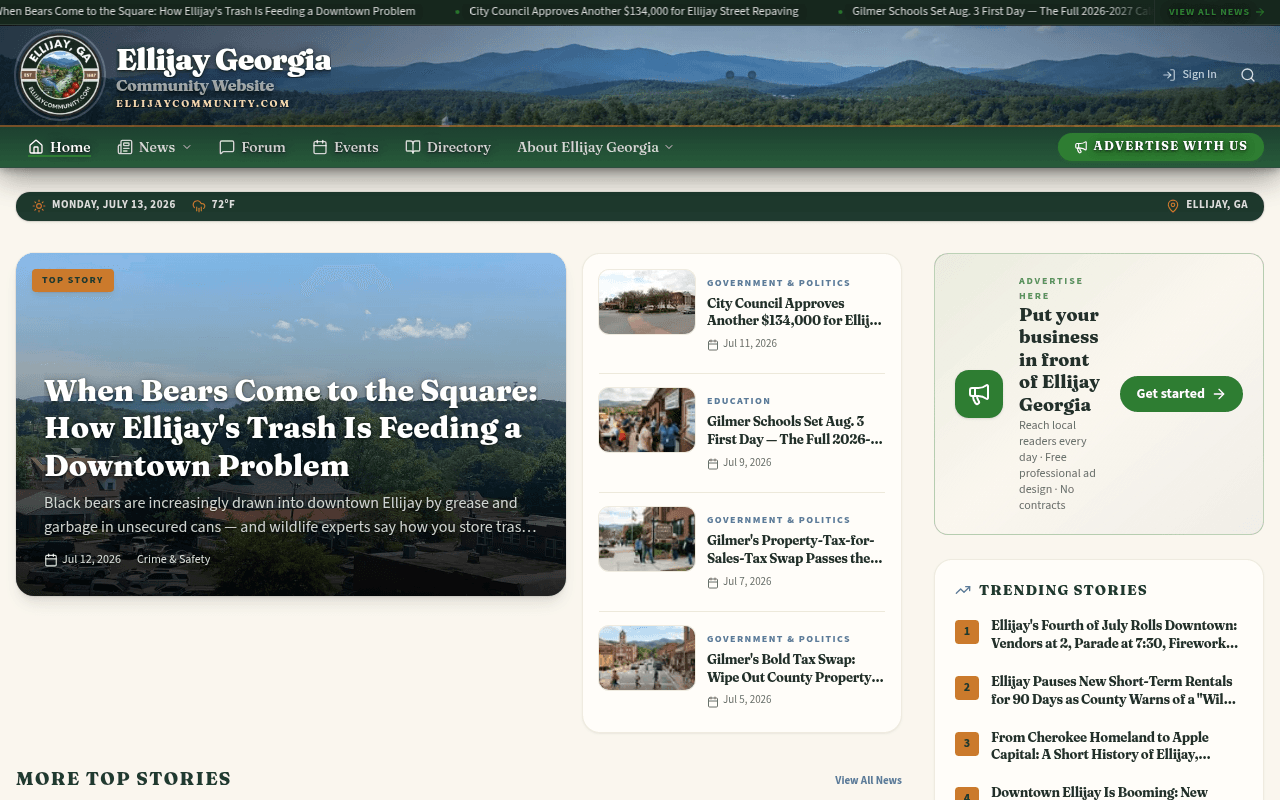Viewport: 1280px width, 800px height.
Task: Click the location pin icon by Ellijay, GA
Action: 1173,206
